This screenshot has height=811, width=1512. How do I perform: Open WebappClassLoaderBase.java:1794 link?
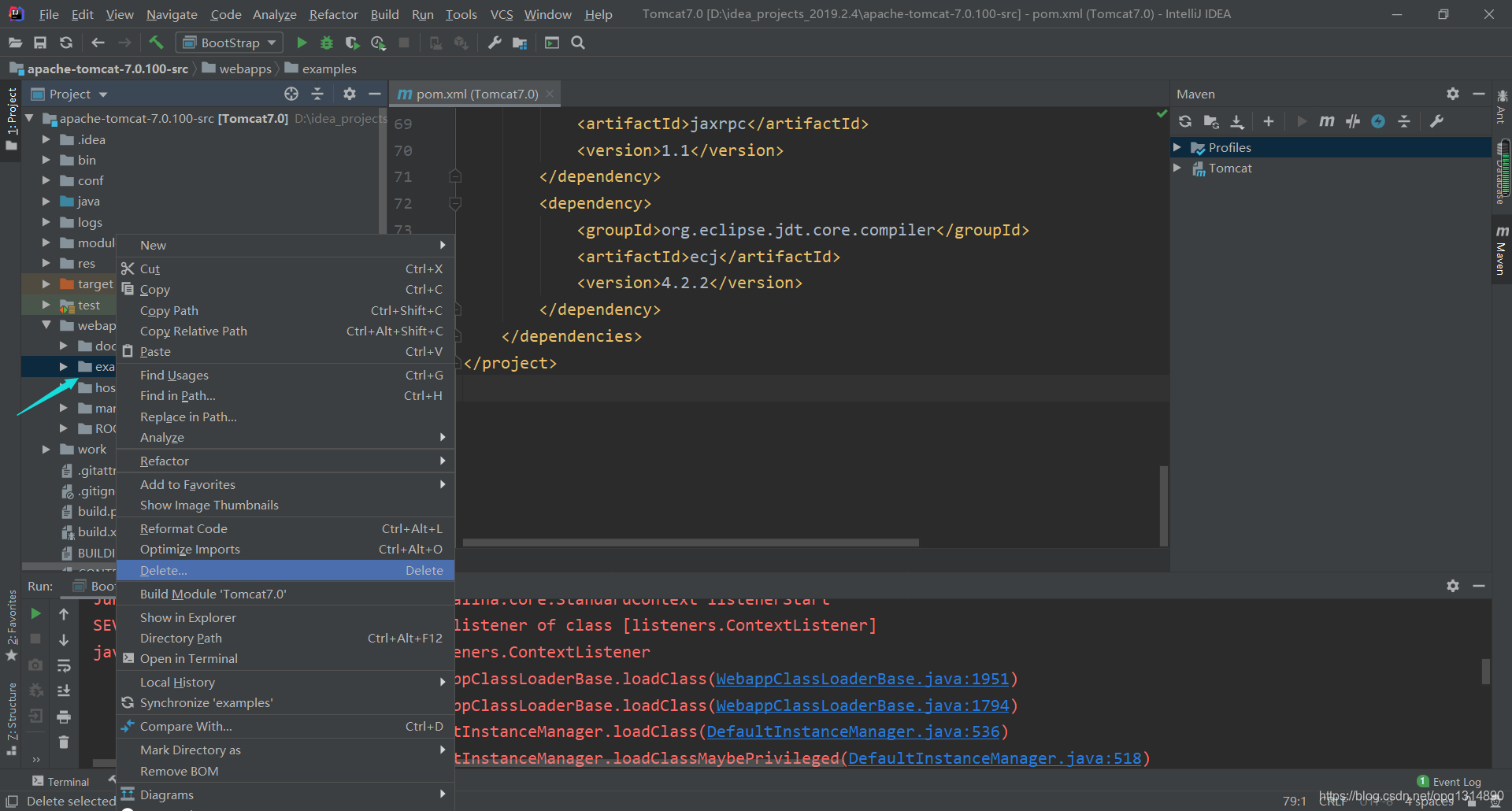pyautogui.click(x=862, y=705)
